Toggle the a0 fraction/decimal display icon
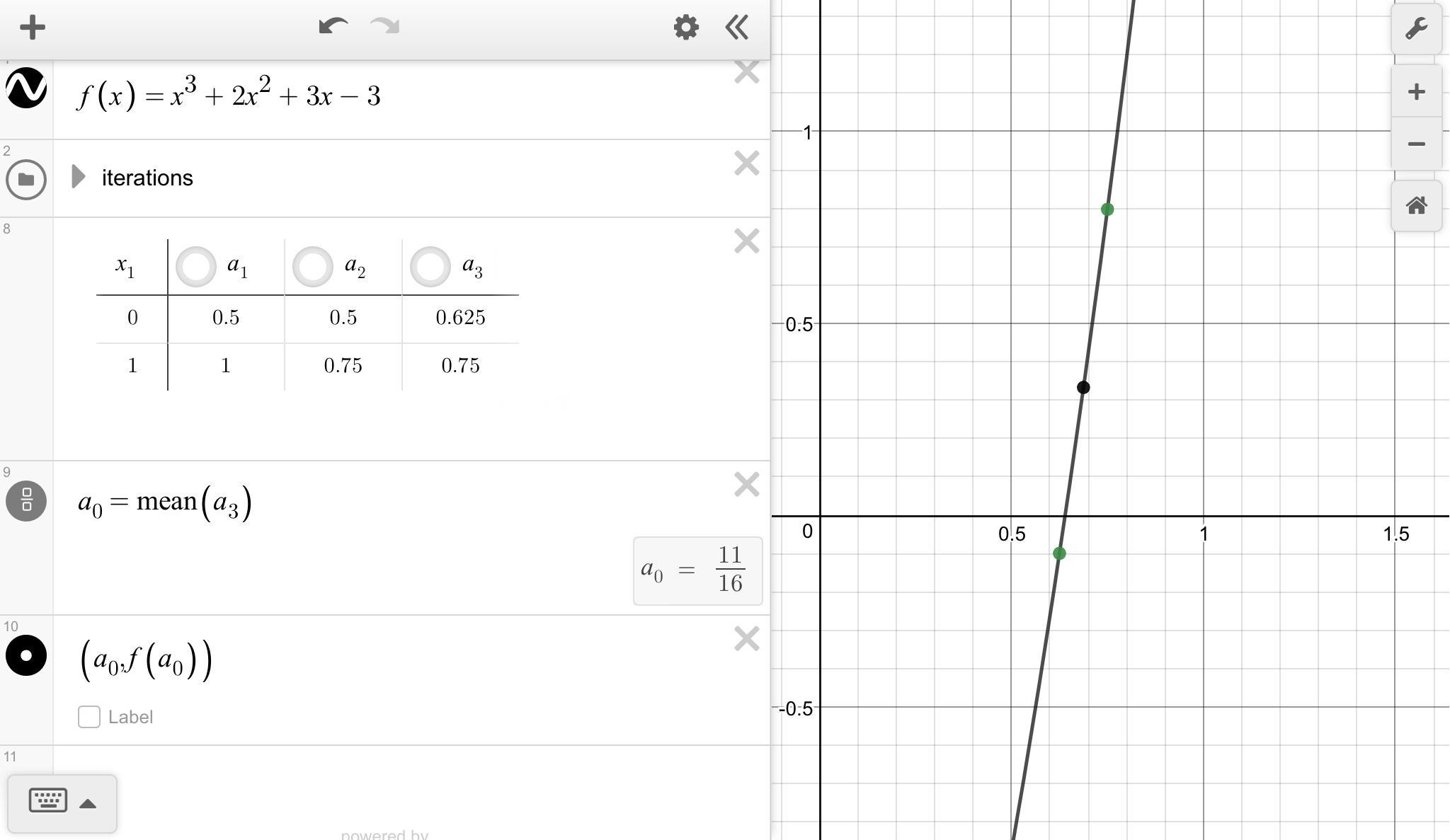The width and height of the screenshot is (1450, 840). click(26, 501)
